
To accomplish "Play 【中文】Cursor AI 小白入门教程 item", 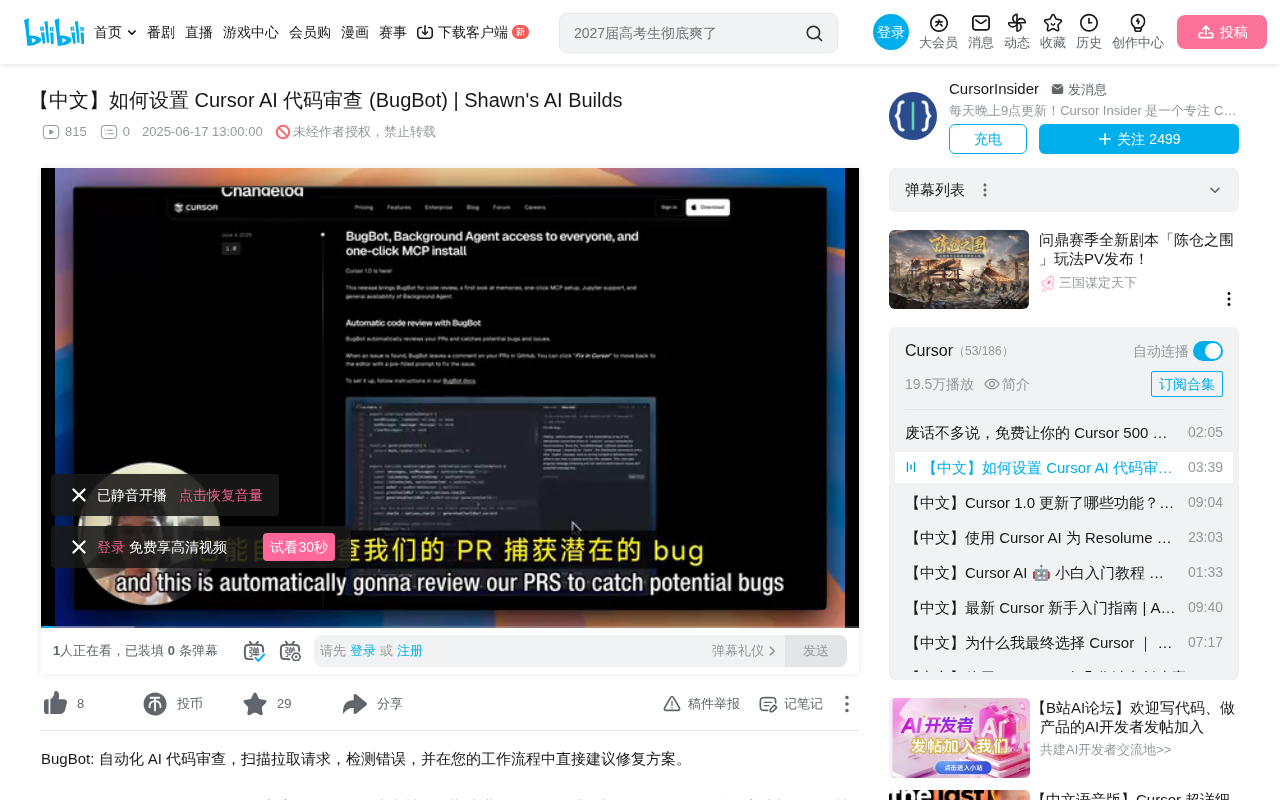I will 1064,573.
